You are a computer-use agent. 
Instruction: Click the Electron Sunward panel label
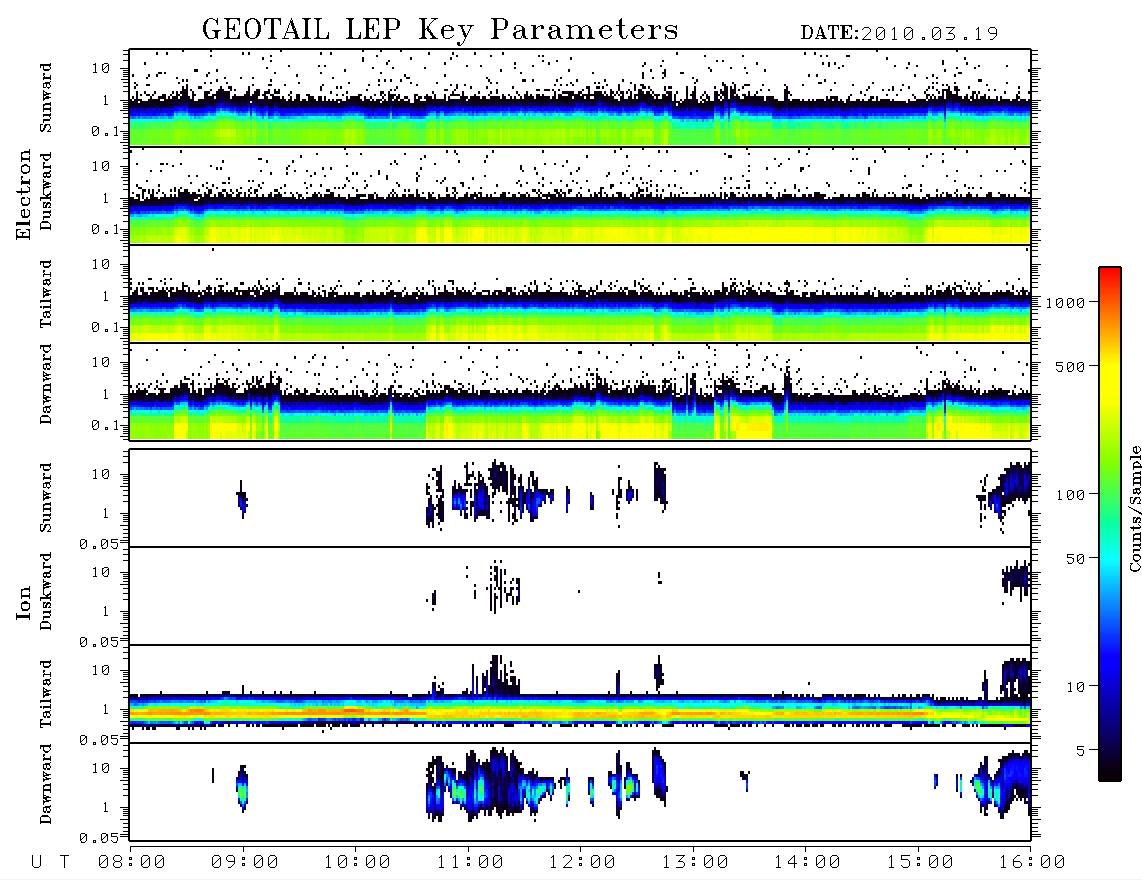(x=46, y=98)
